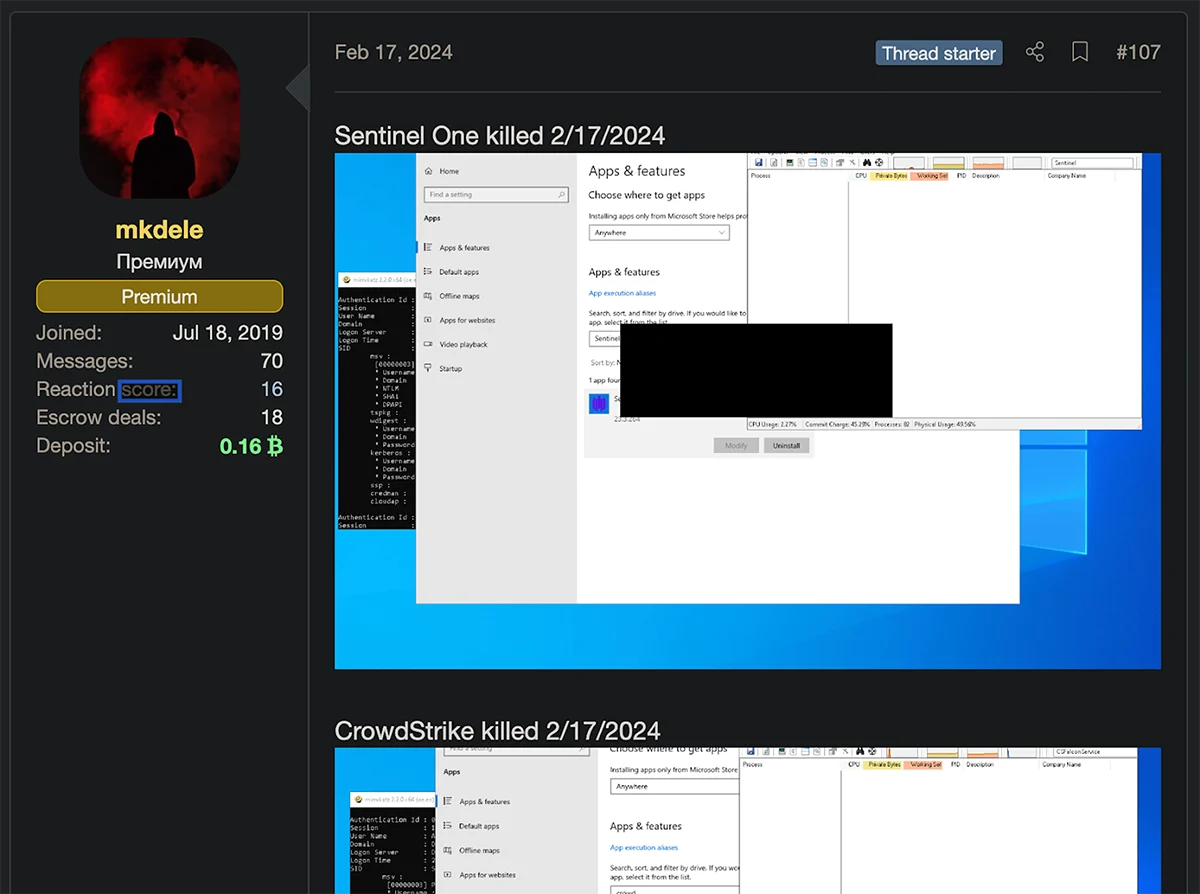
Task: Click the Deposit label in user stats
Action: [x=73, y=445]
